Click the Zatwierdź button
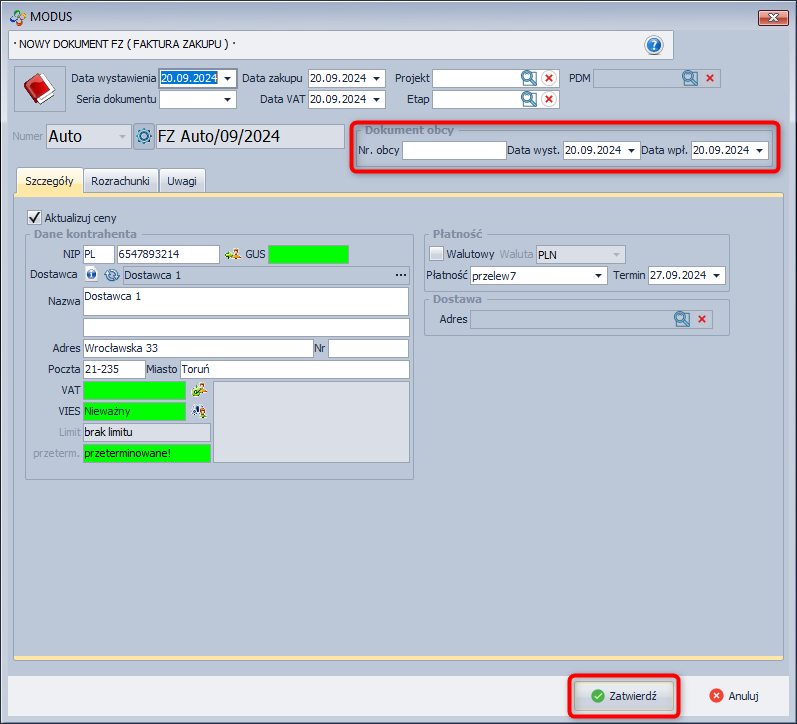Viewport: 797px width, 724px height. (623, 696)
